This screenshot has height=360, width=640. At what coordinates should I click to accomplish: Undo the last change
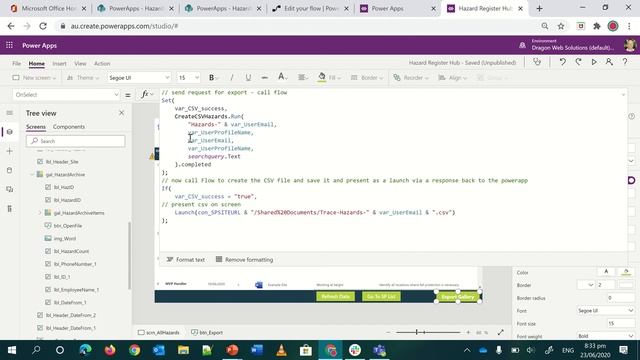562,62
